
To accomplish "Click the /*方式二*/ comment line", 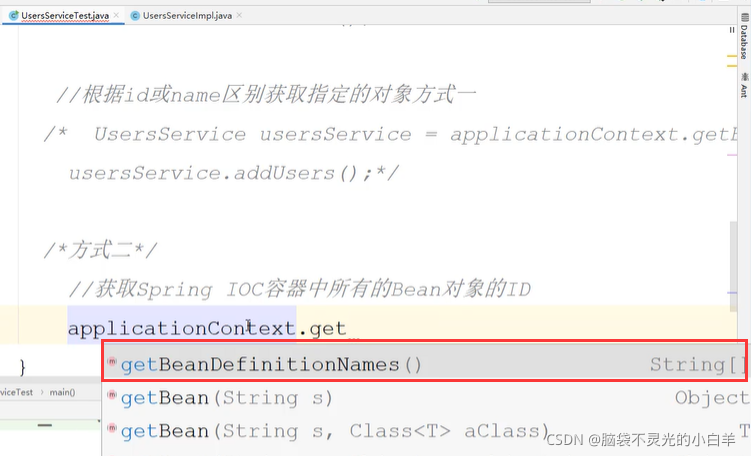I will point(100,251).
